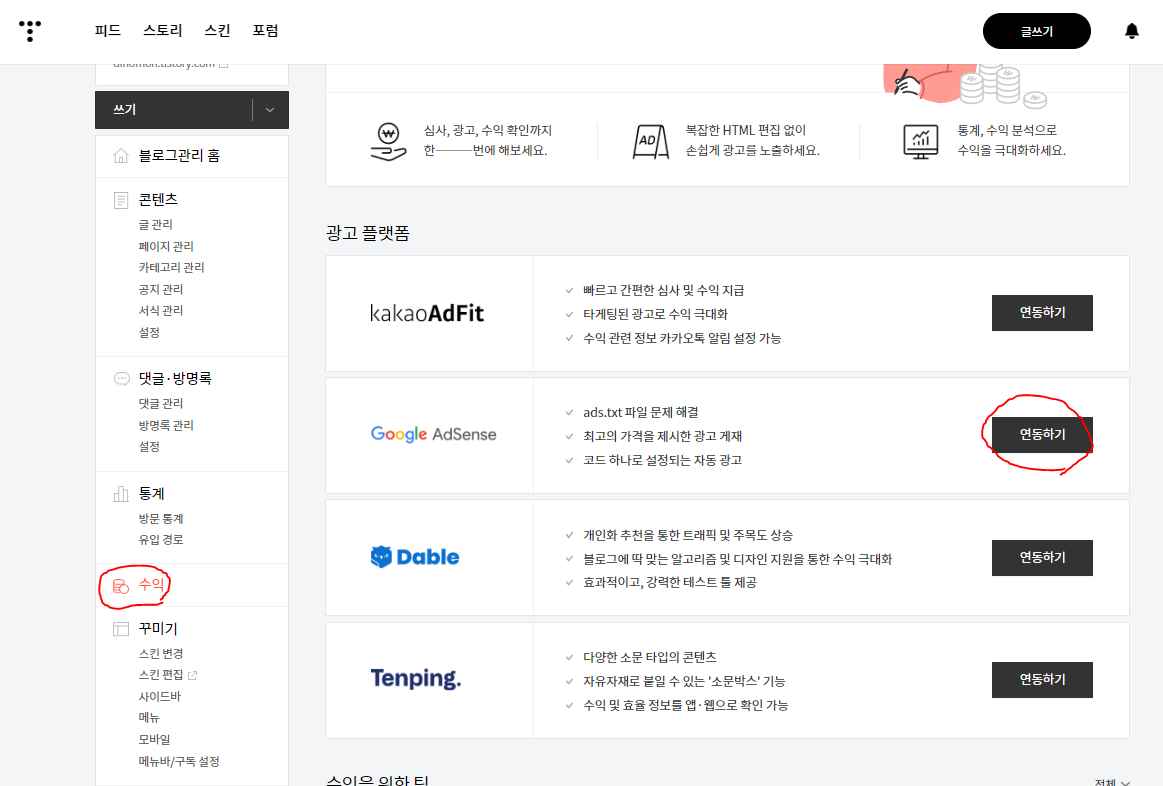
Task: Click the Google AdSense logo
Action: [433, 435]
